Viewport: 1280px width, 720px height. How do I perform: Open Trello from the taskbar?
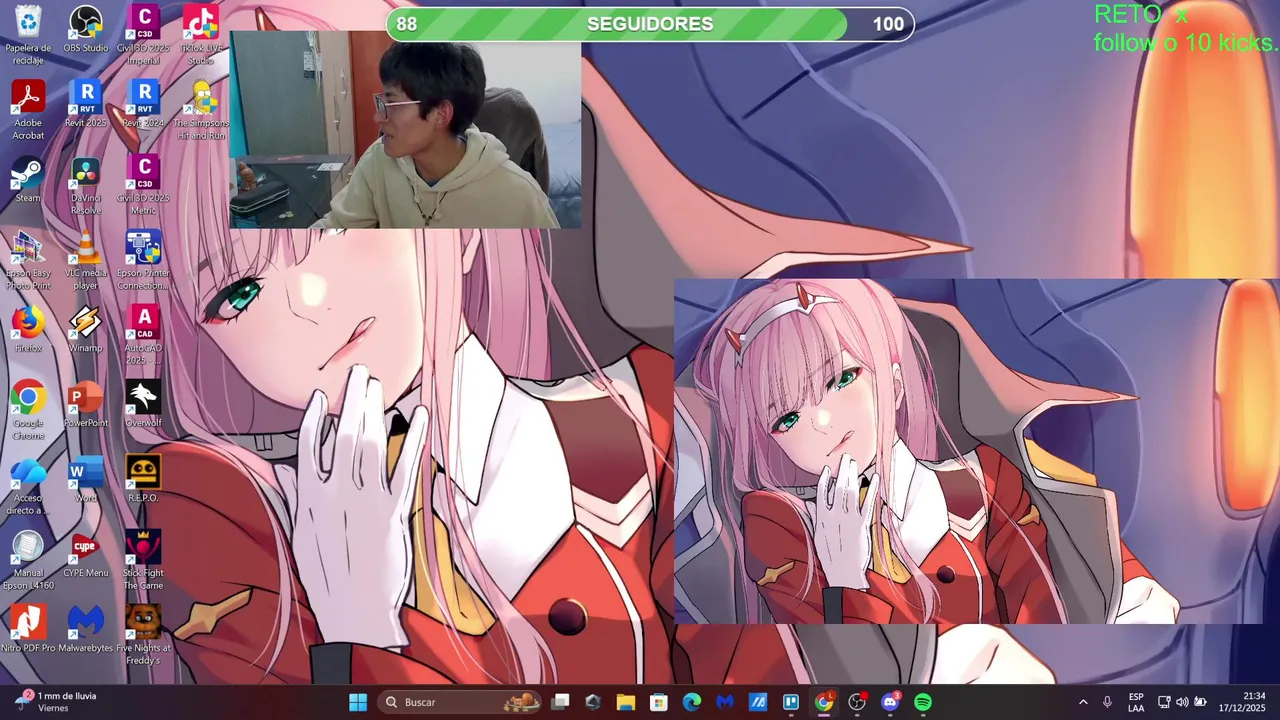pos(790,702)
